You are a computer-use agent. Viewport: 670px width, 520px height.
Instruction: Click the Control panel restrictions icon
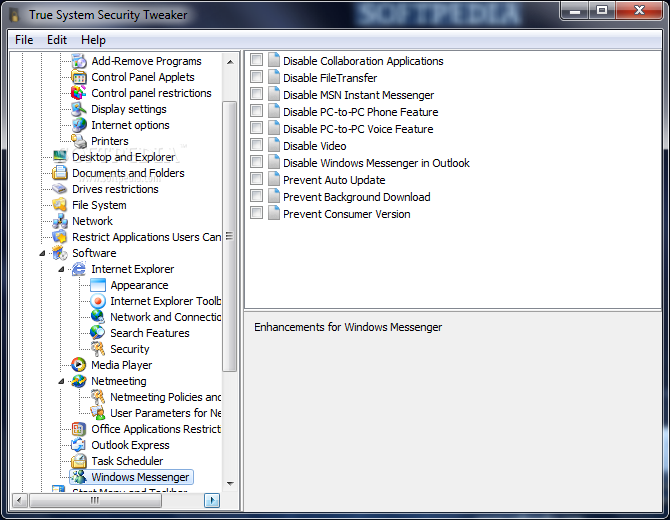pyautogui.click(x=79, y=93)
